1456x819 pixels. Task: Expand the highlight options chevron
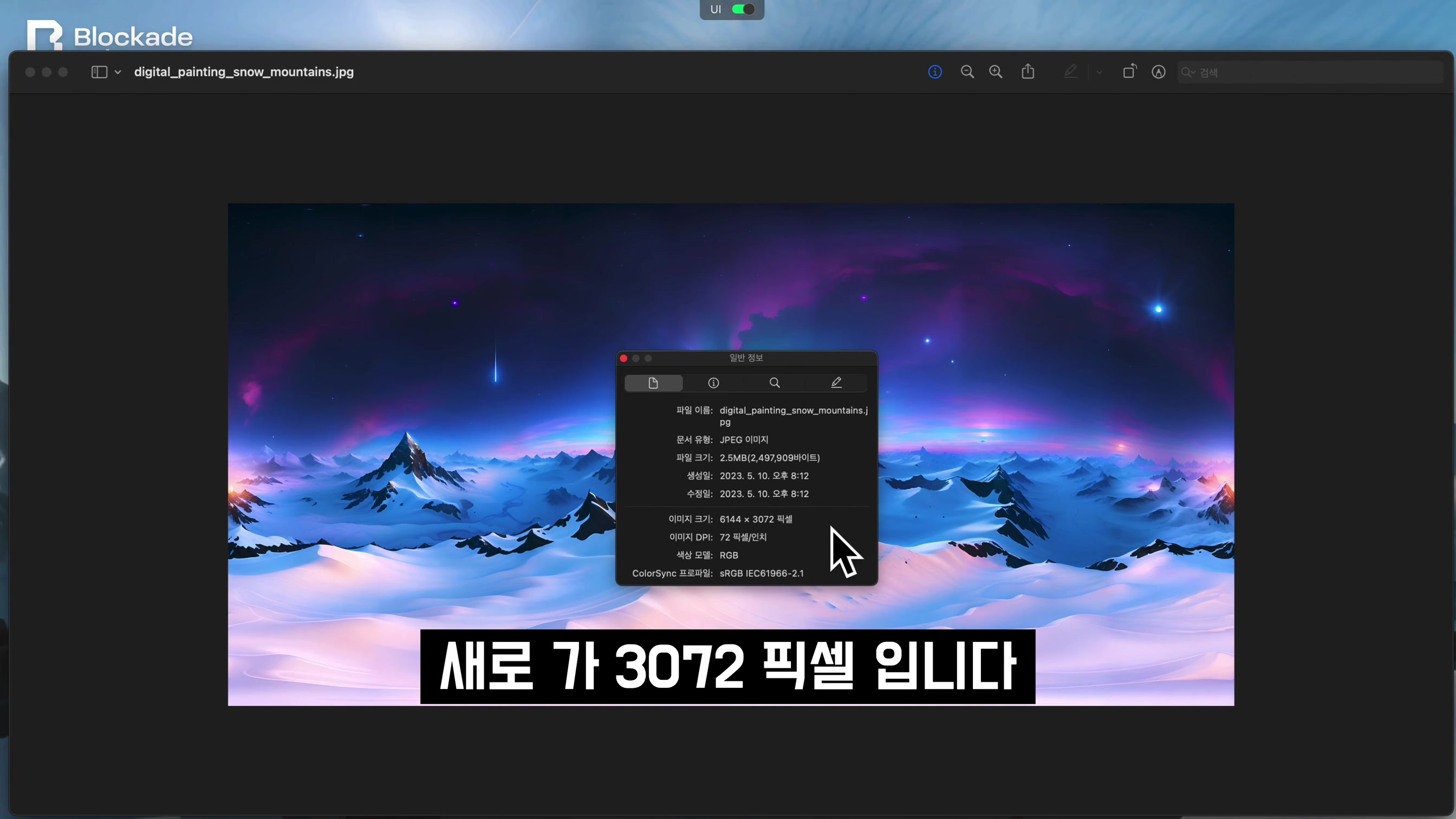[1099, 73]
